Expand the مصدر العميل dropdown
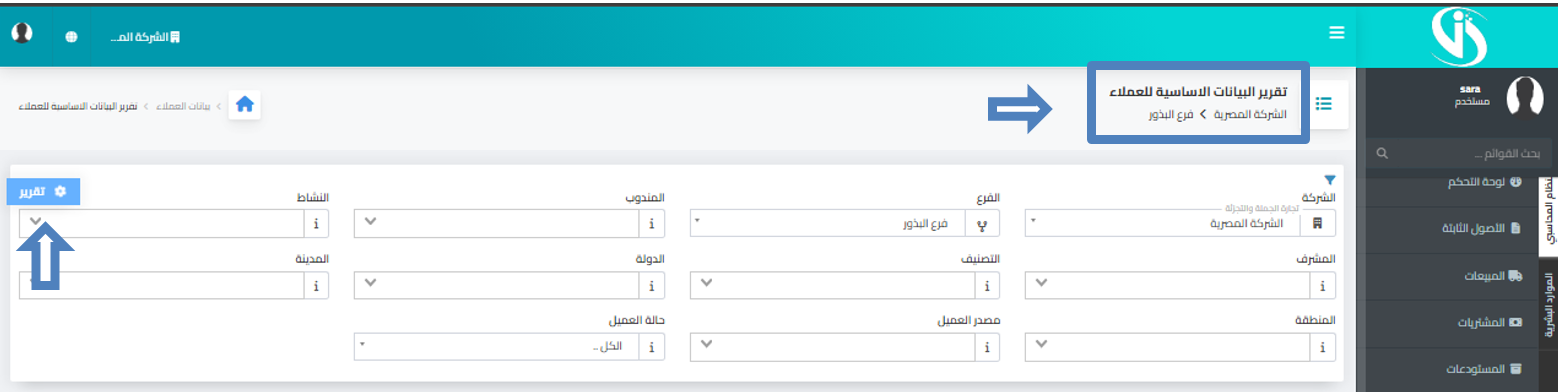 (x=833, y=347)
